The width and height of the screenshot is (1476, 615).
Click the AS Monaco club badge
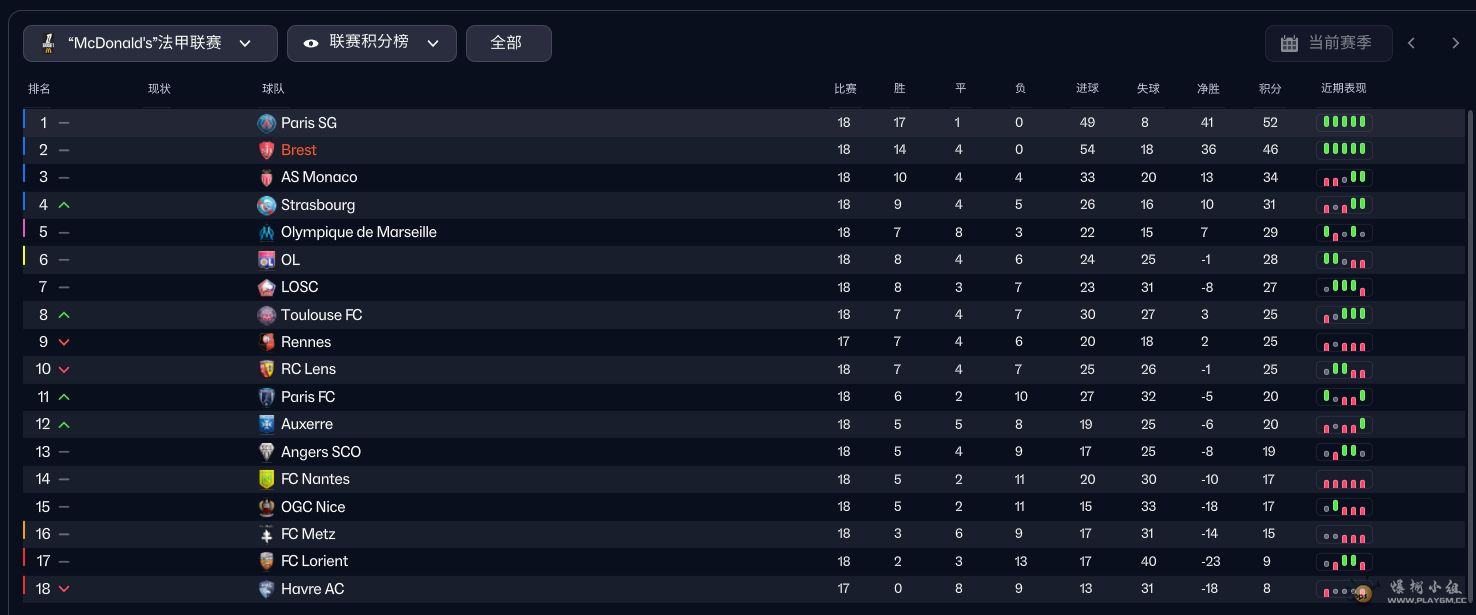[266, 177]
